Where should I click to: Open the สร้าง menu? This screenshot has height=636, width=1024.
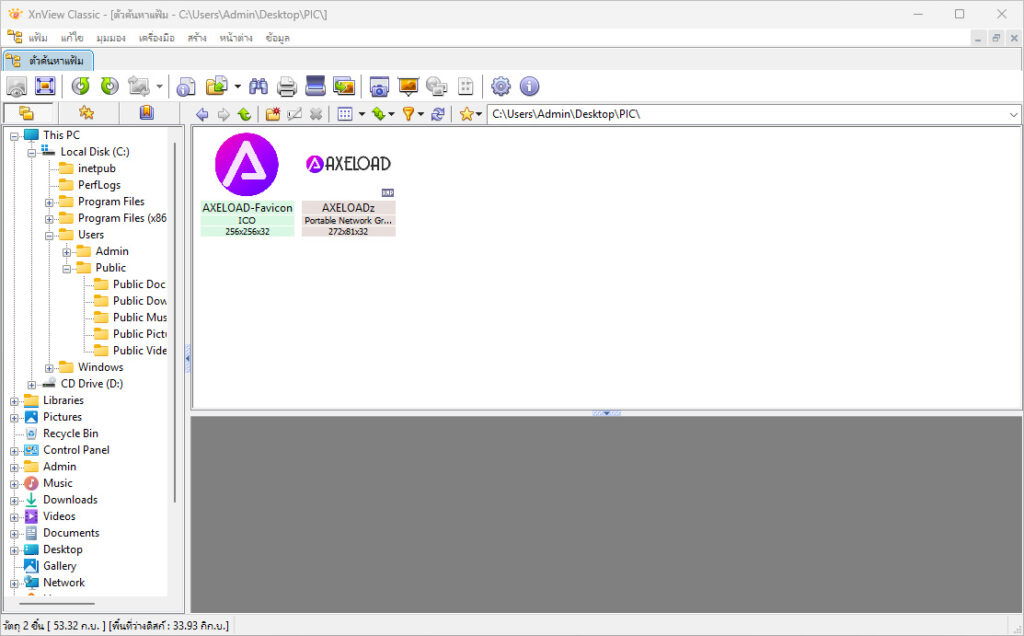click(197, 38)
